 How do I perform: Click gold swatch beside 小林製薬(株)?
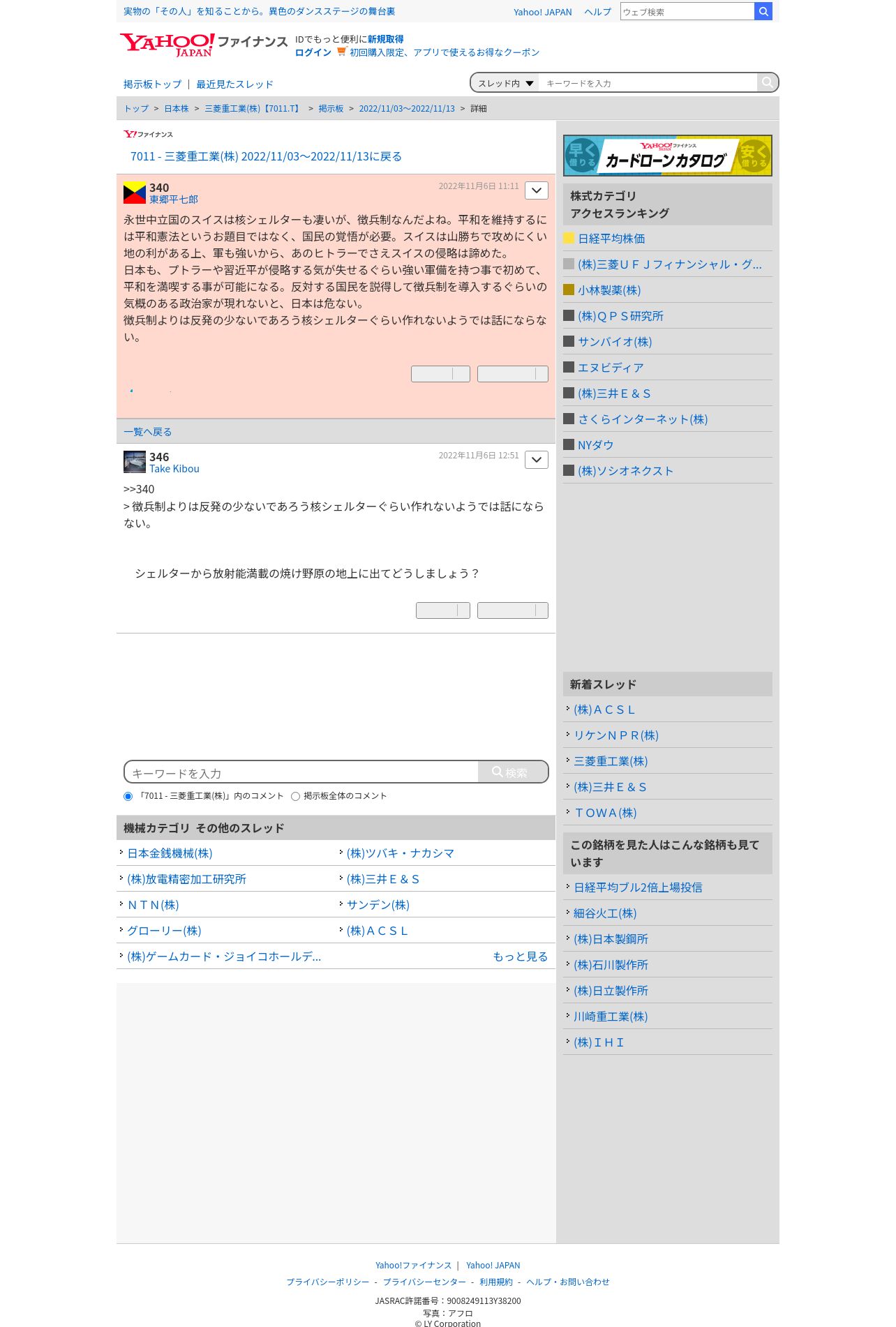[x=569, y=290]
